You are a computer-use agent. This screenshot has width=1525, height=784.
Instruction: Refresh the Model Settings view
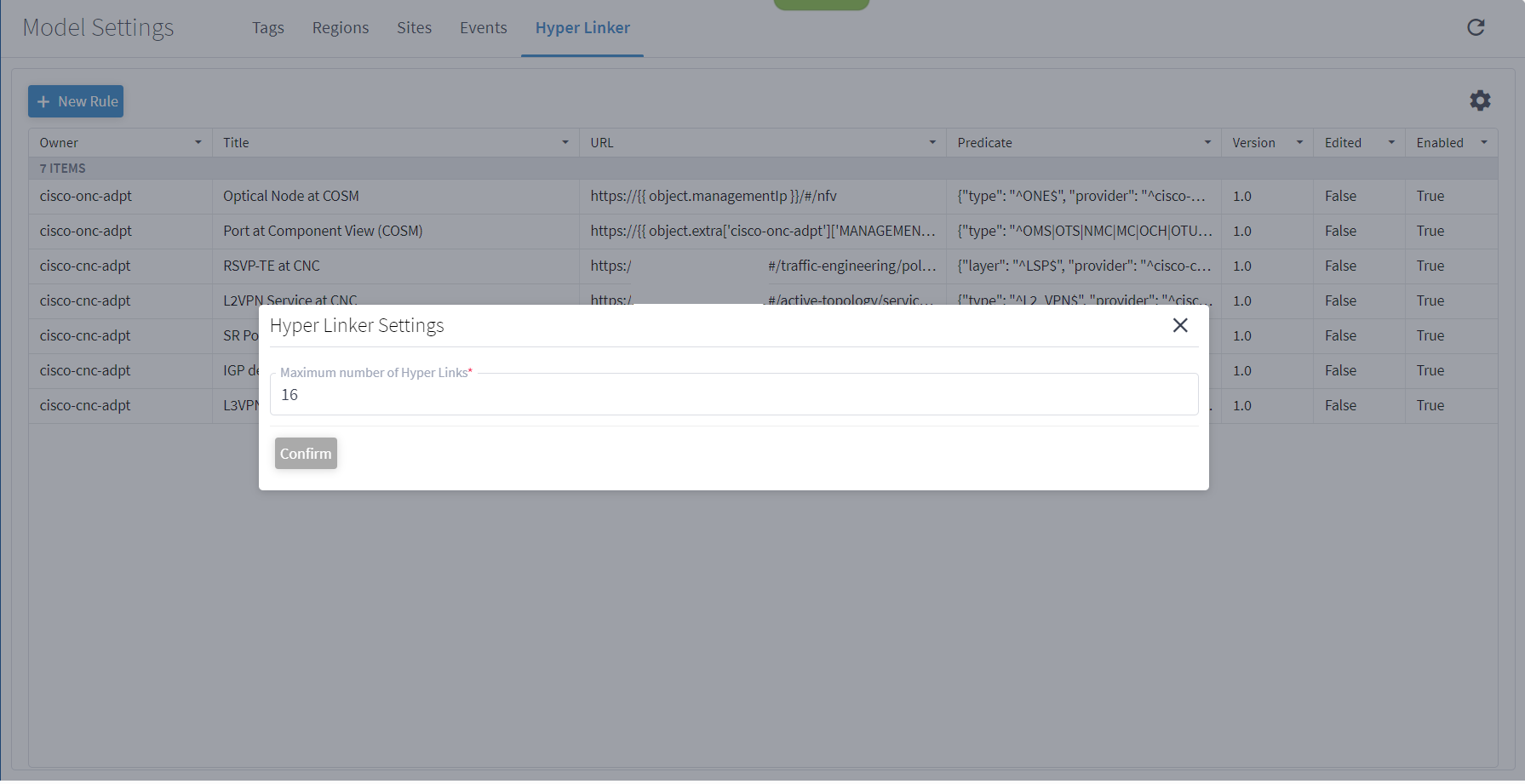pos(1476,27)
